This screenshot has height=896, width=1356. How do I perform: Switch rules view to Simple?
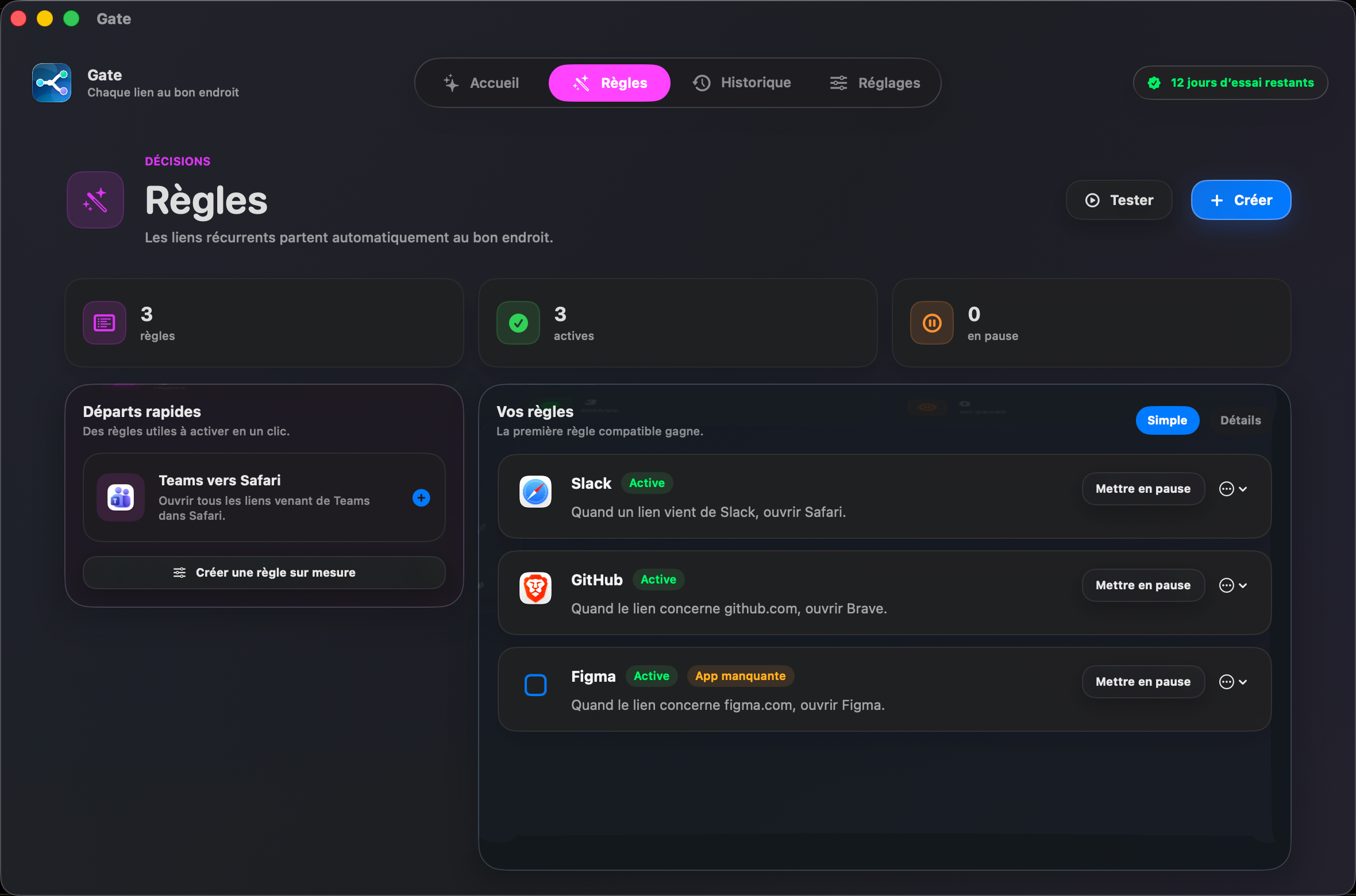click(x=1167, y=420)
